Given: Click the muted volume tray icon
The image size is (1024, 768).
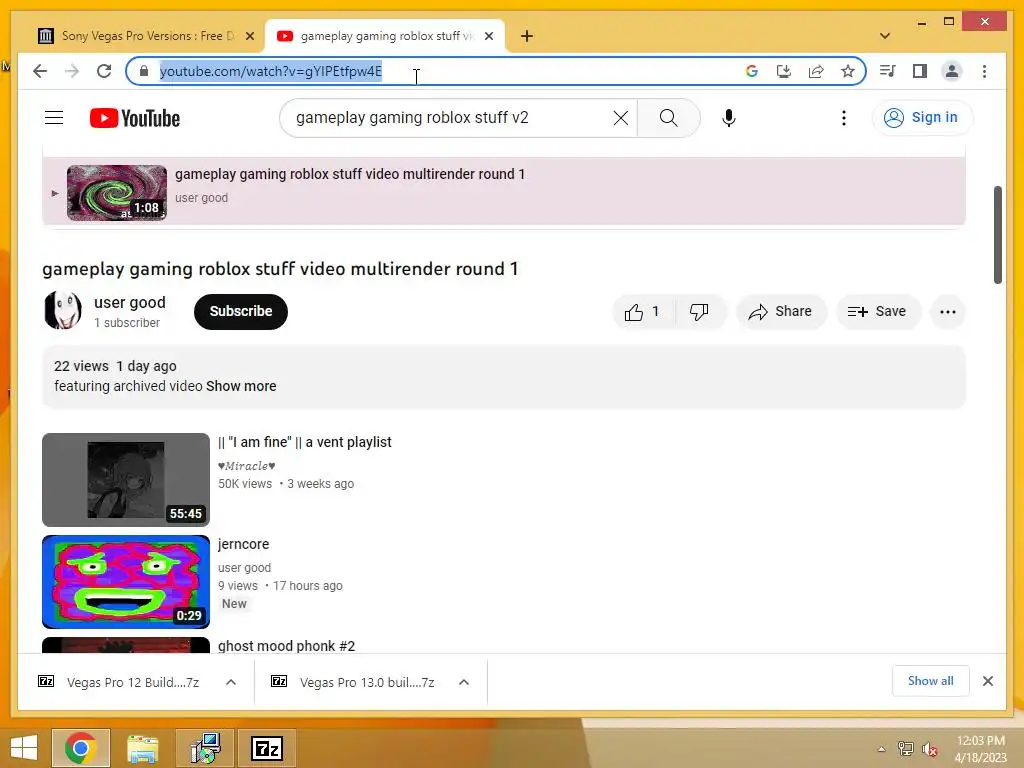Looking at the screenshot, I should (x=929, y=749).
